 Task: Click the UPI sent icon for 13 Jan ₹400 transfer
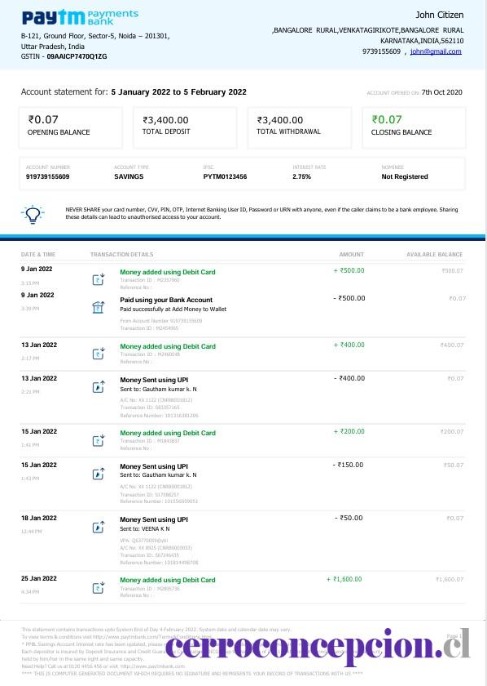pos(98,387)
